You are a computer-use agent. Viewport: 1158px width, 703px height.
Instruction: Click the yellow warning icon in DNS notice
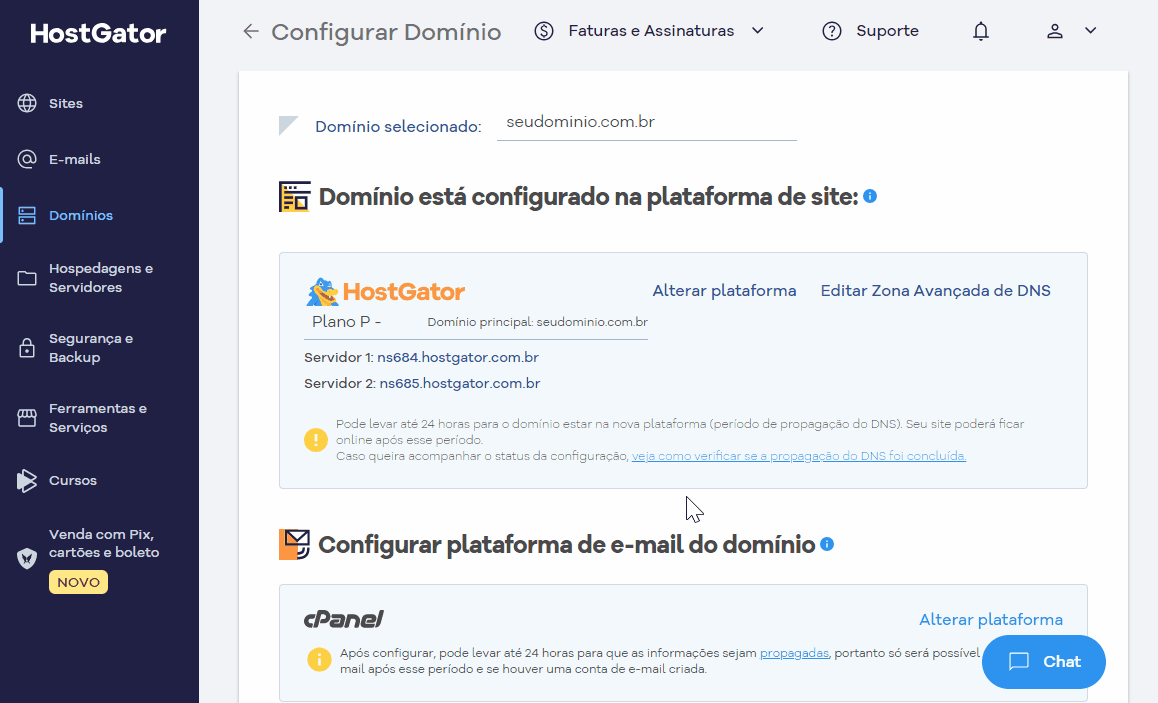click(x=316, y=440)
